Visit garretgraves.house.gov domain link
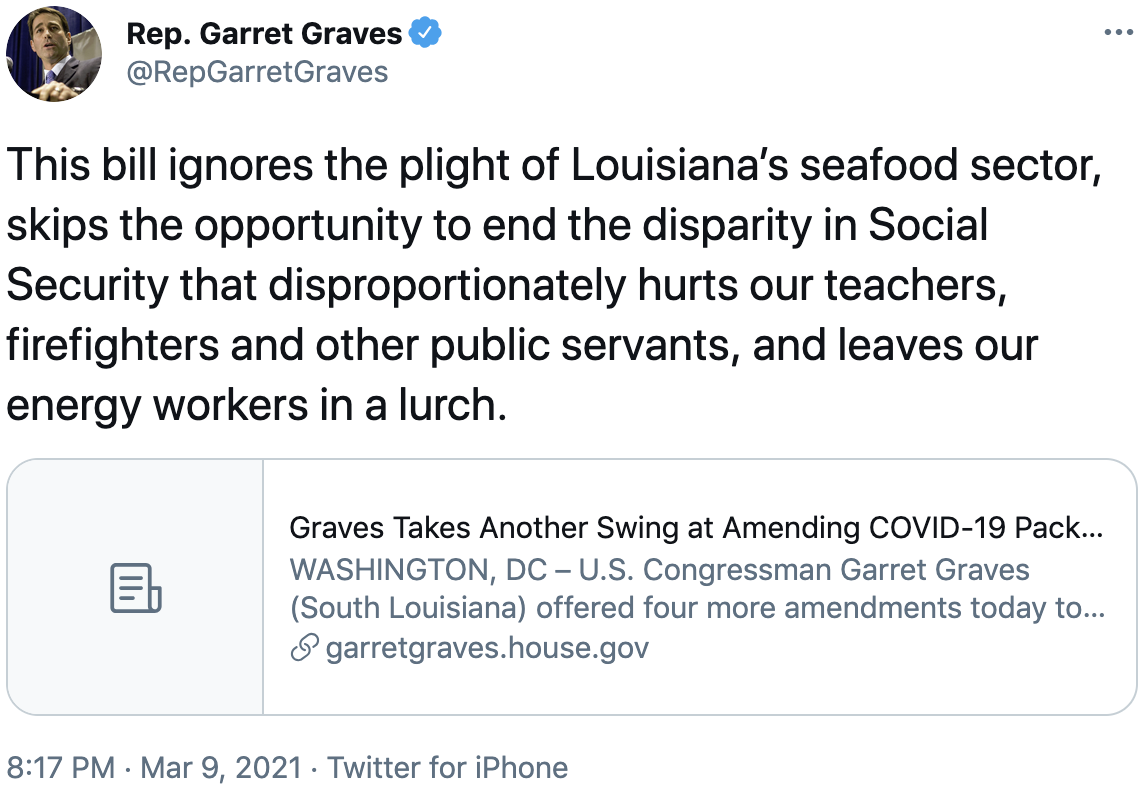Image resolution: width=1146 pixels, height=796 pixels. coord(487,648)
